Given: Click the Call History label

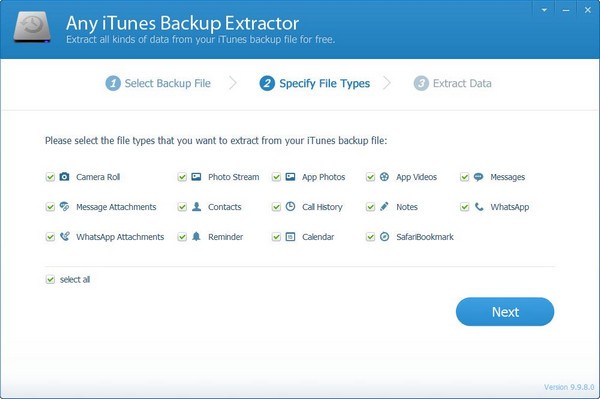Looking at the screenshot, I should [322, 207].
